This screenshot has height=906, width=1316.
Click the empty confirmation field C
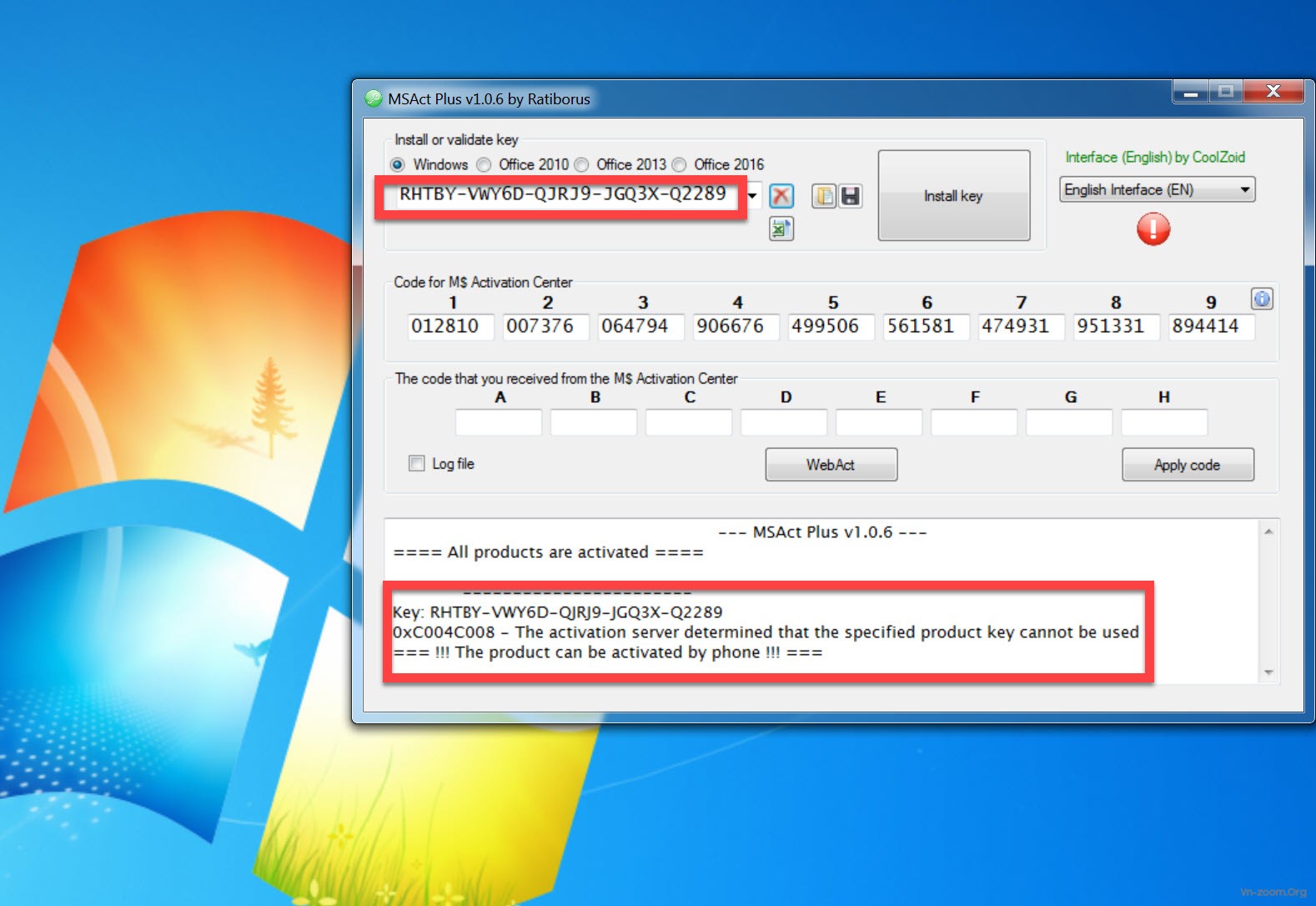689,422
